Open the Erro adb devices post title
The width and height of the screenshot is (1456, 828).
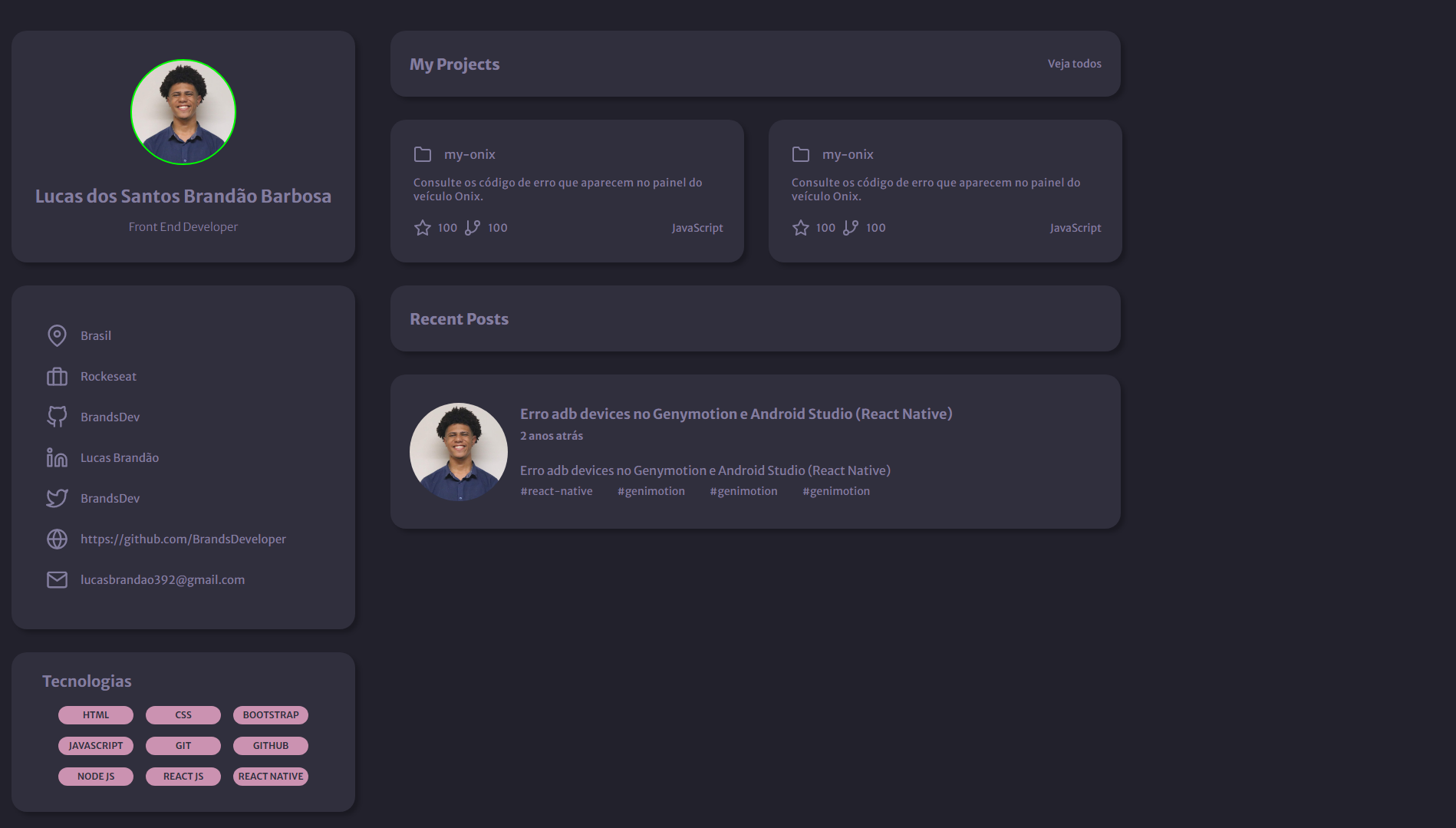point(736,414)
